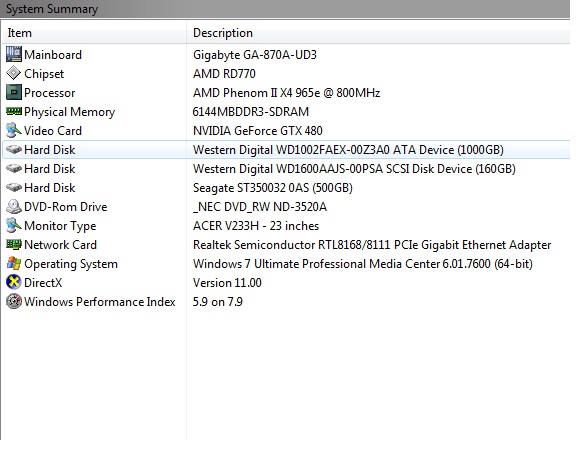
Task: Click the AMD Phenom II X4 965e value
Action: point(286,93)
